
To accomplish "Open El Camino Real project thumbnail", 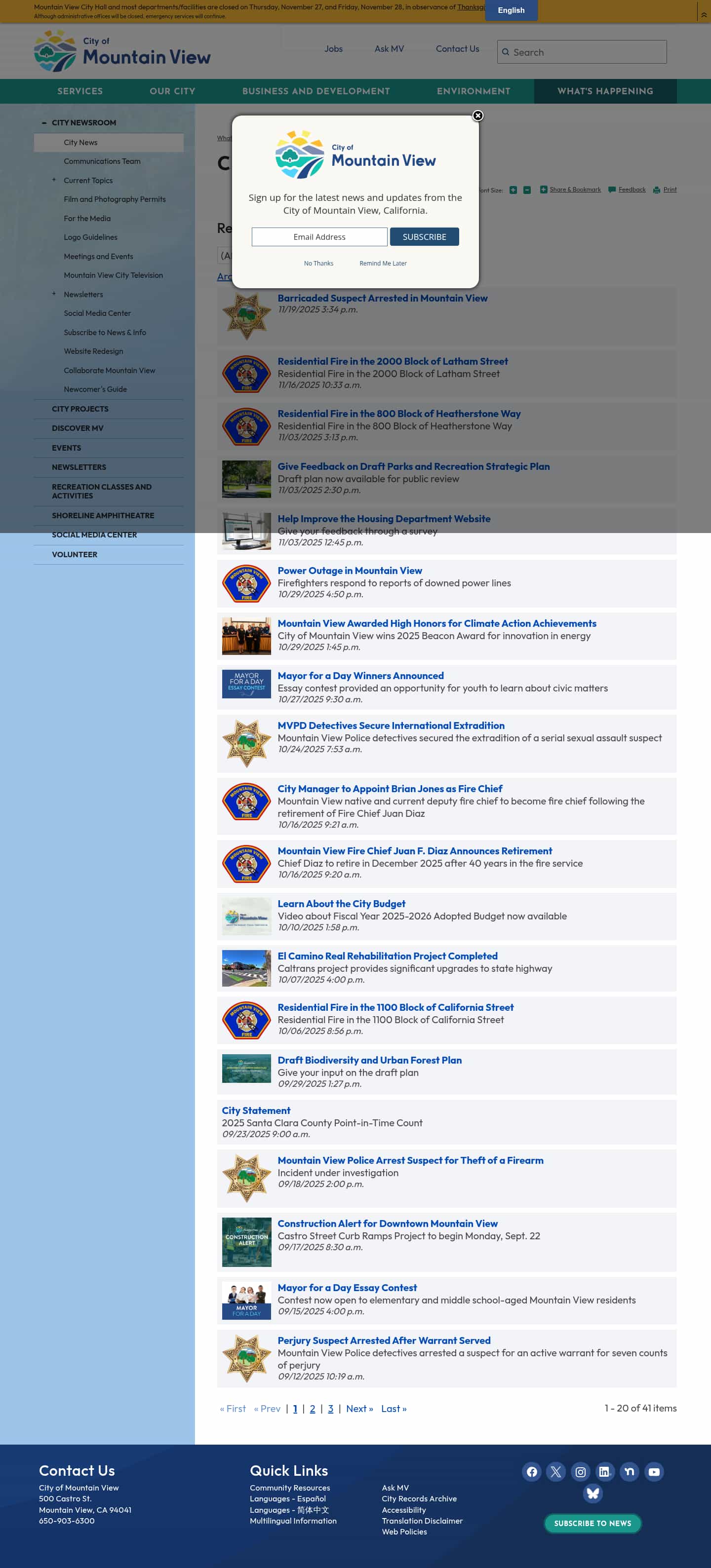I will coord(246,967).
